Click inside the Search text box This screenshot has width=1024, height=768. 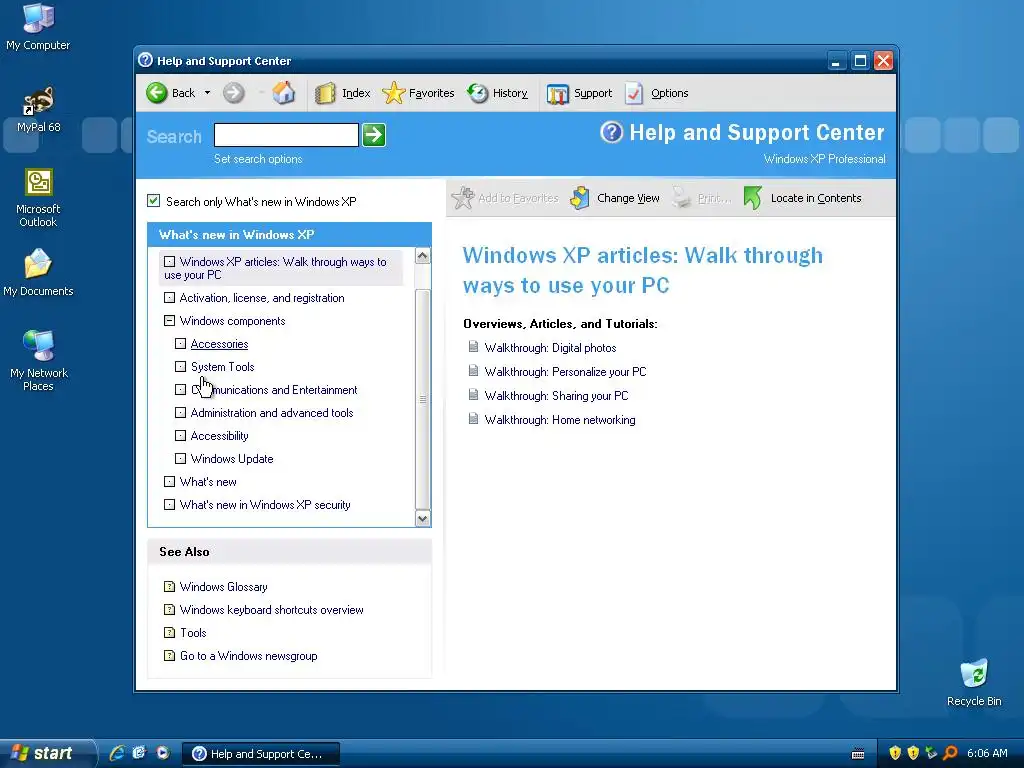click(286, 135)
